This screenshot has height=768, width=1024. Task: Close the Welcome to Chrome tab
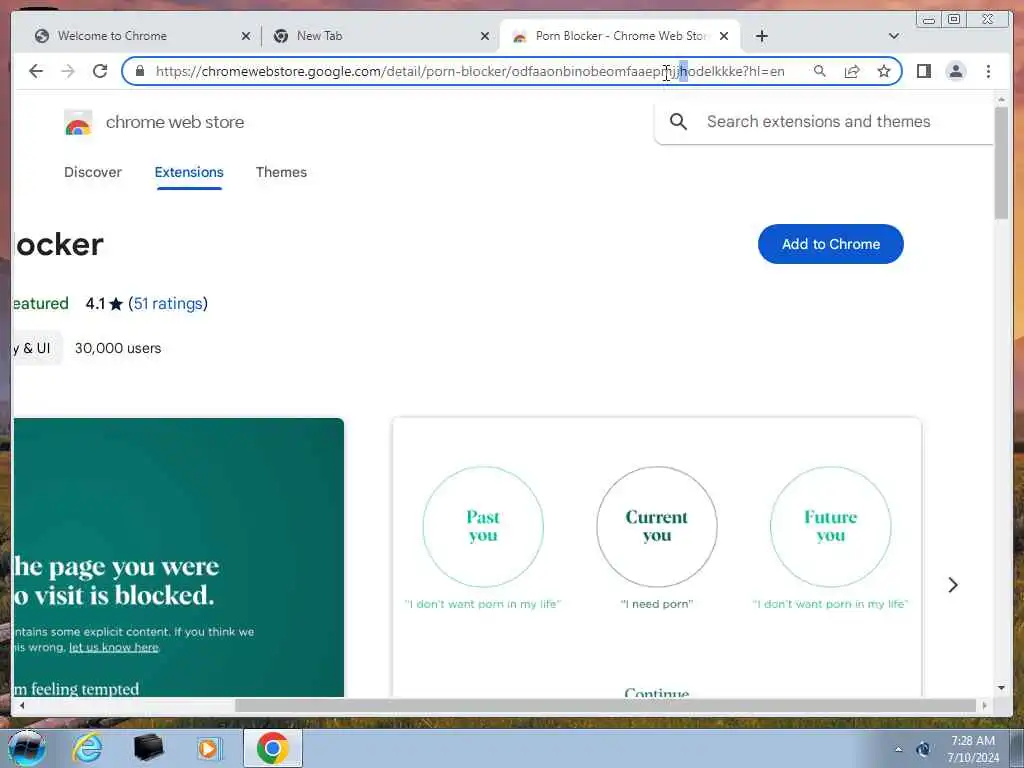[x=246, y=36]
